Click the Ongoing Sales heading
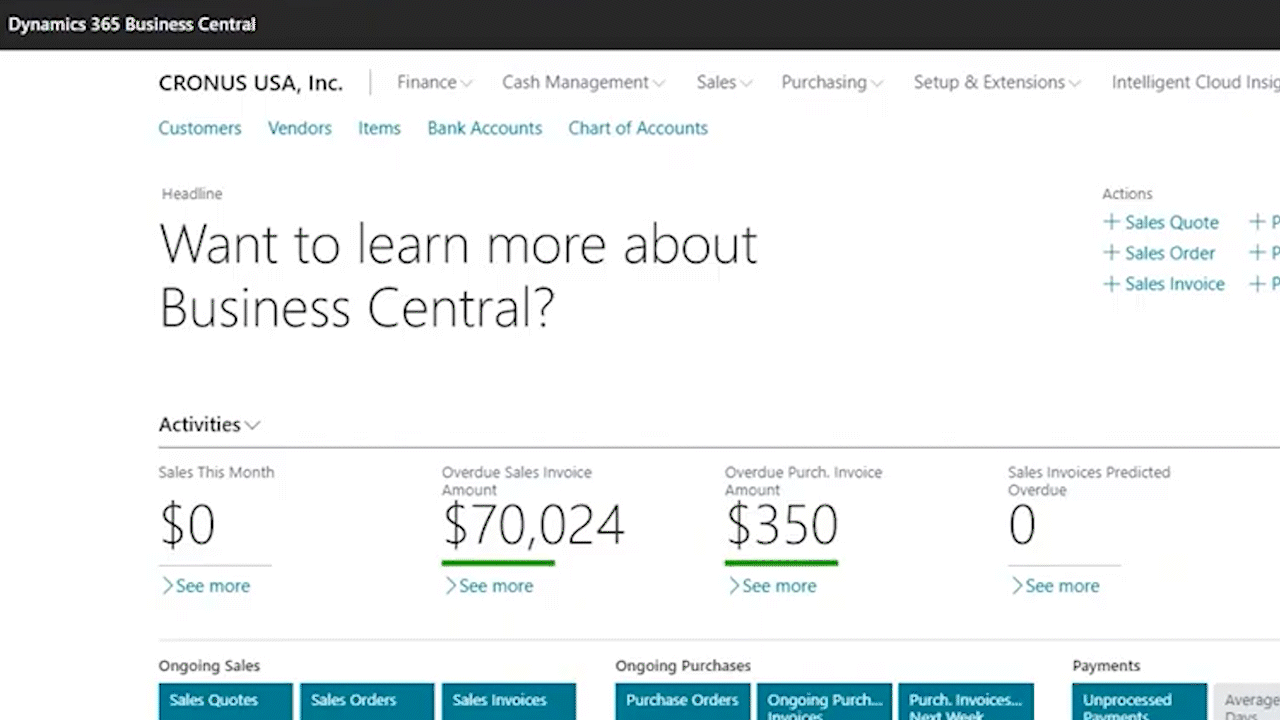1280x720 pixels. (209, 665)
